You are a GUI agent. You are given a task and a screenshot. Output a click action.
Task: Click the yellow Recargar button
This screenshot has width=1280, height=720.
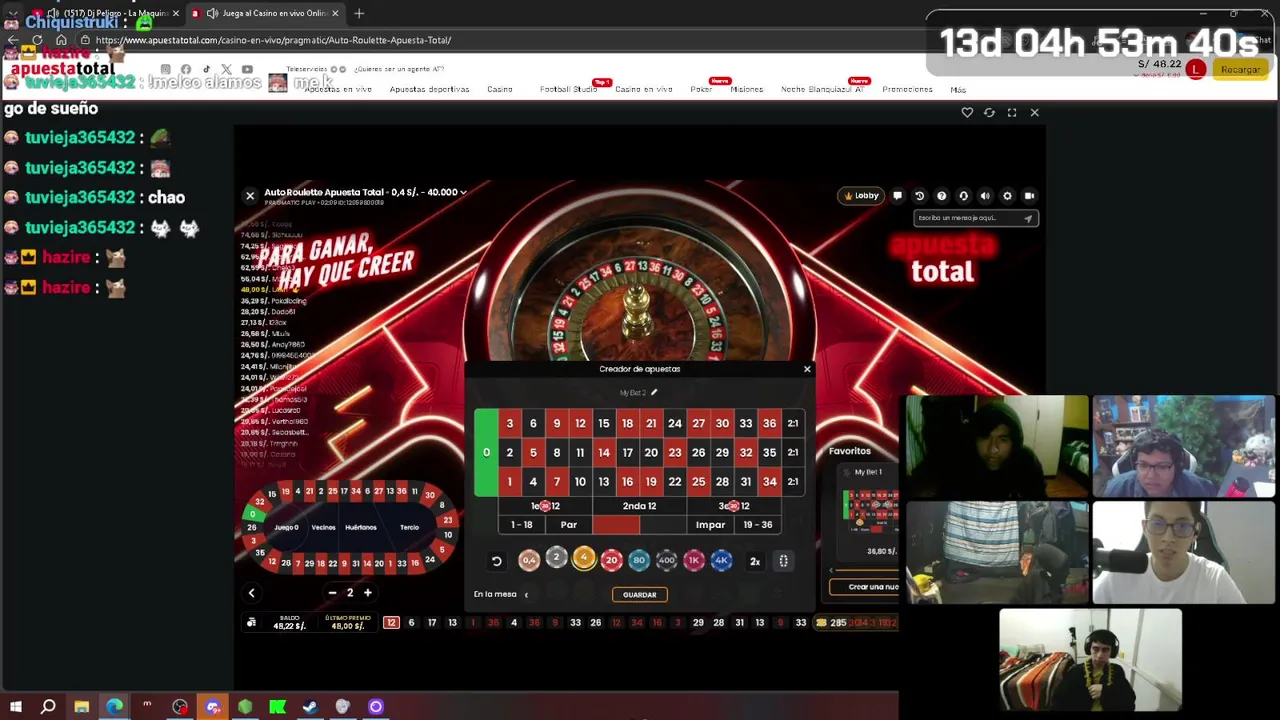1240,69
